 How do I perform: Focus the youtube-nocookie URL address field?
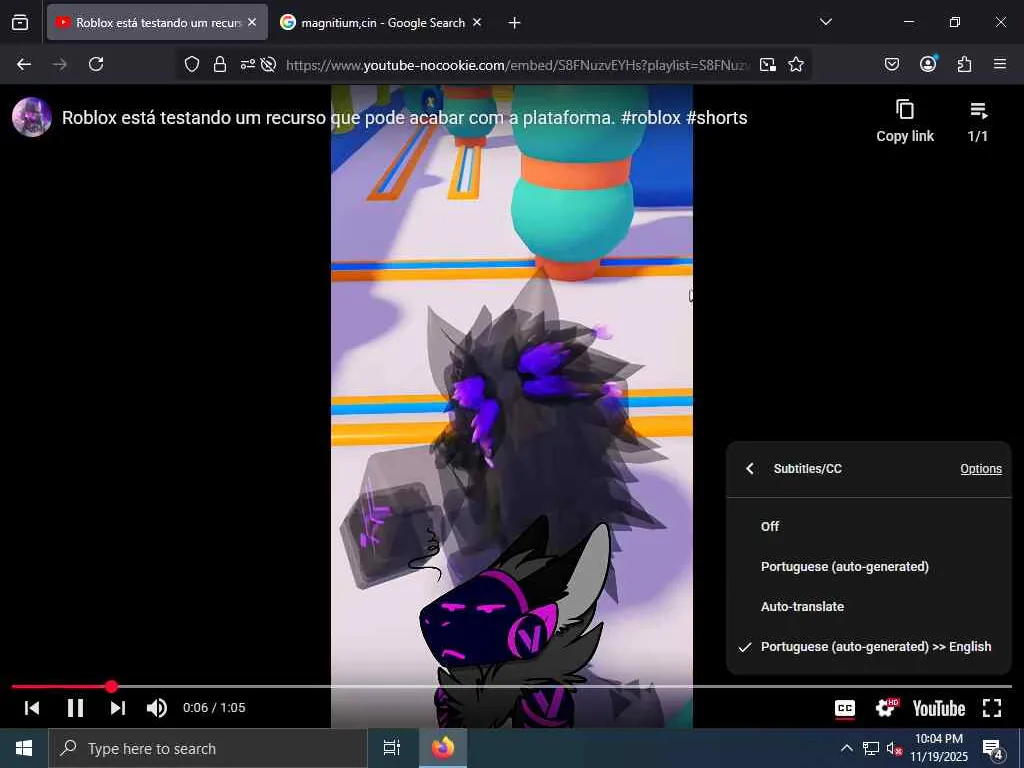pyautogui.click(x=518, y=65)
